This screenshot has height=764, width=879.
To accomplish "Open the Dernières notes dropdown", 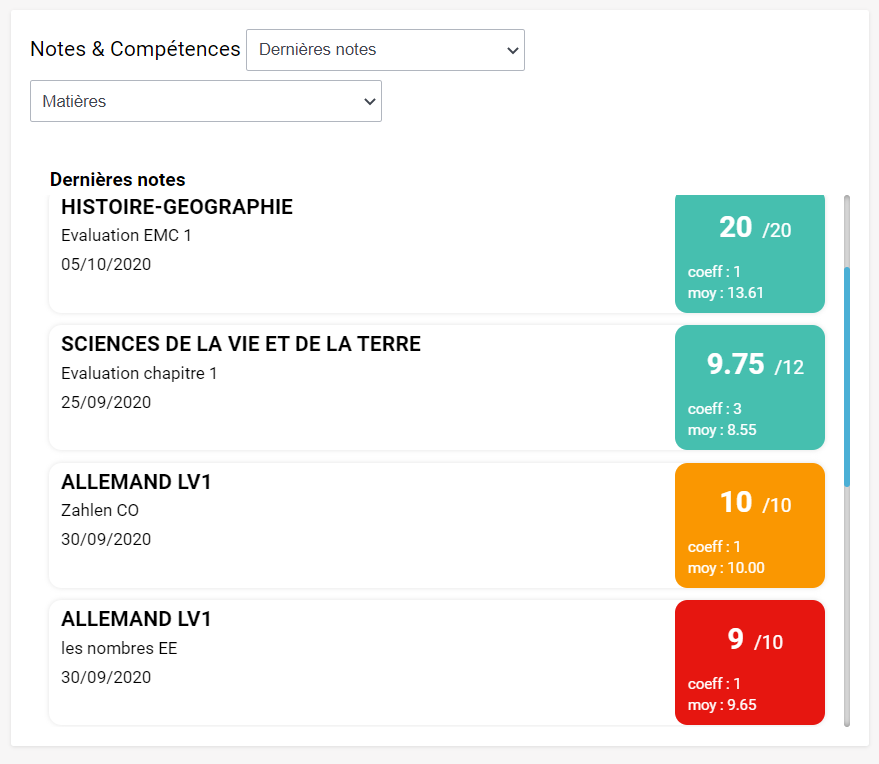I will (x=385, y=50).
